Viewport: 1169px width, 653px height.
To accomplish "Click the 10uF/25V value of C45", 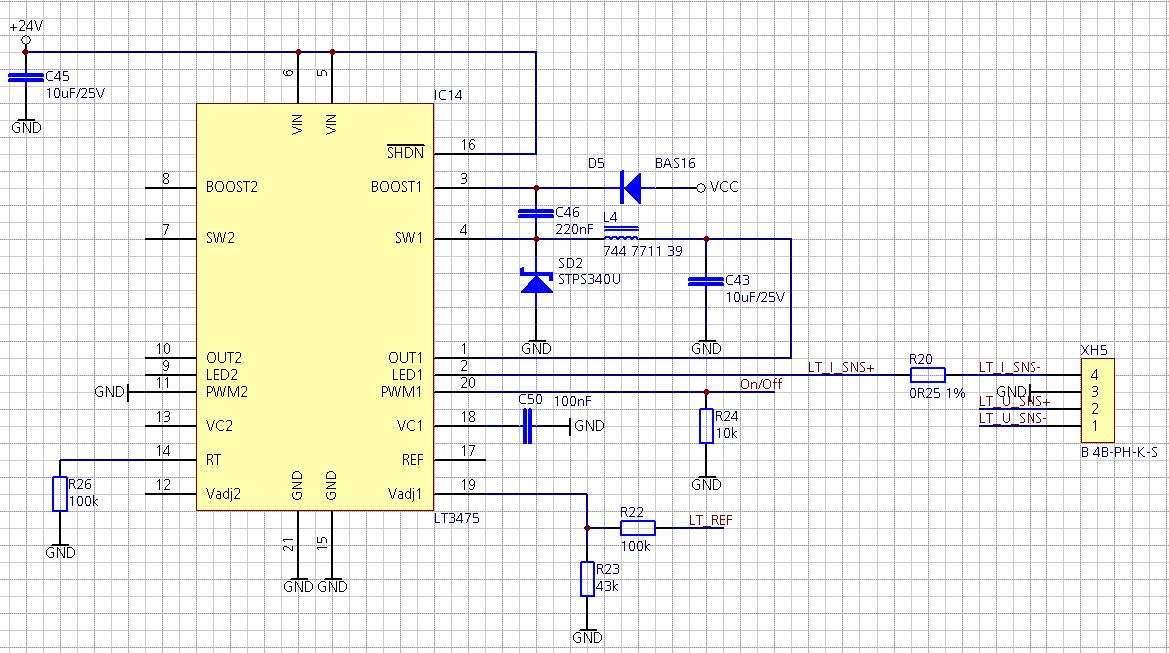I will click(x=75, y=94).
